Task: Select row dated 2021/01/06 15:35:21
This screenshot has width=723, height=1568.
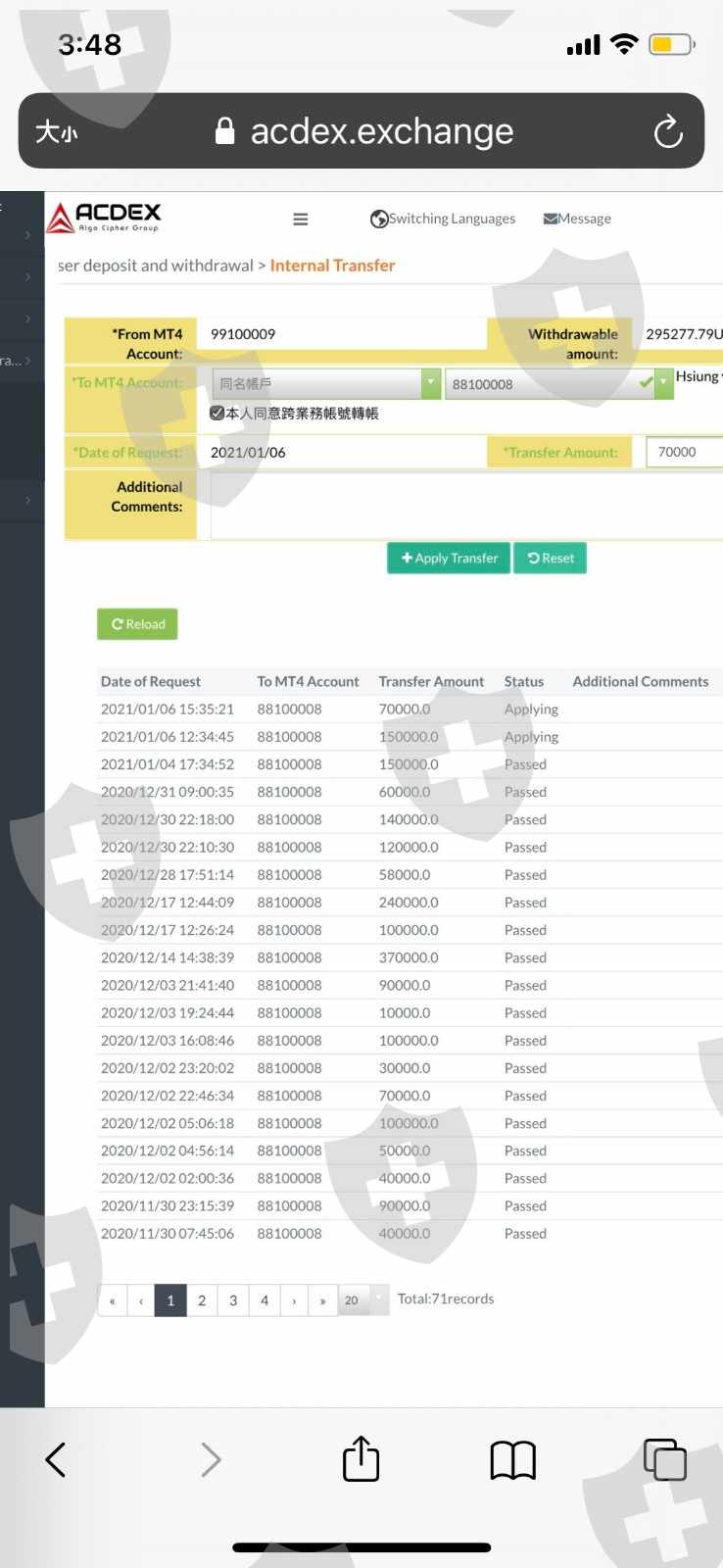Action: pos(410,710)
